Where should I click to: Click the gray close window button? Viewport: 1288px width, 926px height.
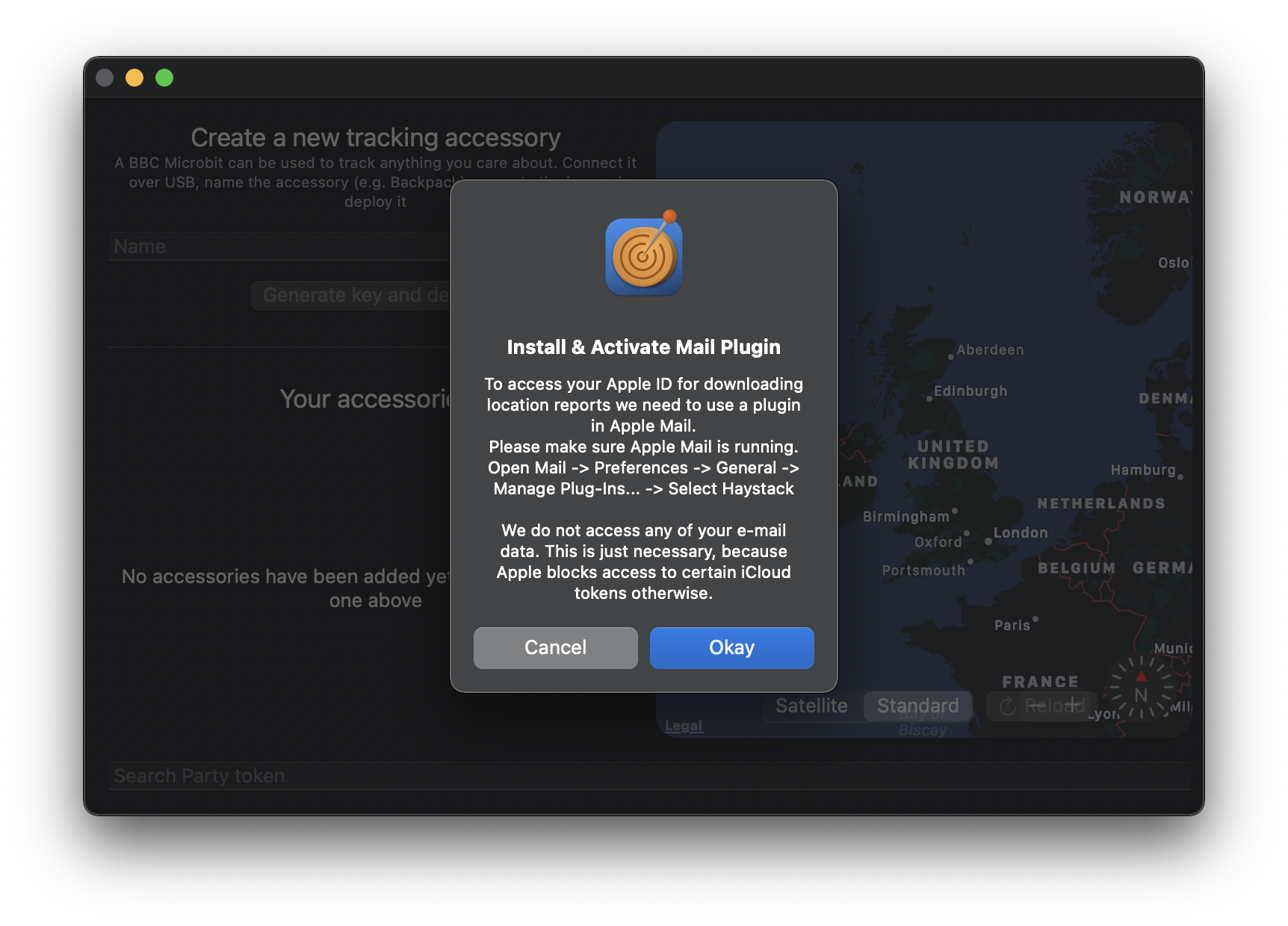105,78
